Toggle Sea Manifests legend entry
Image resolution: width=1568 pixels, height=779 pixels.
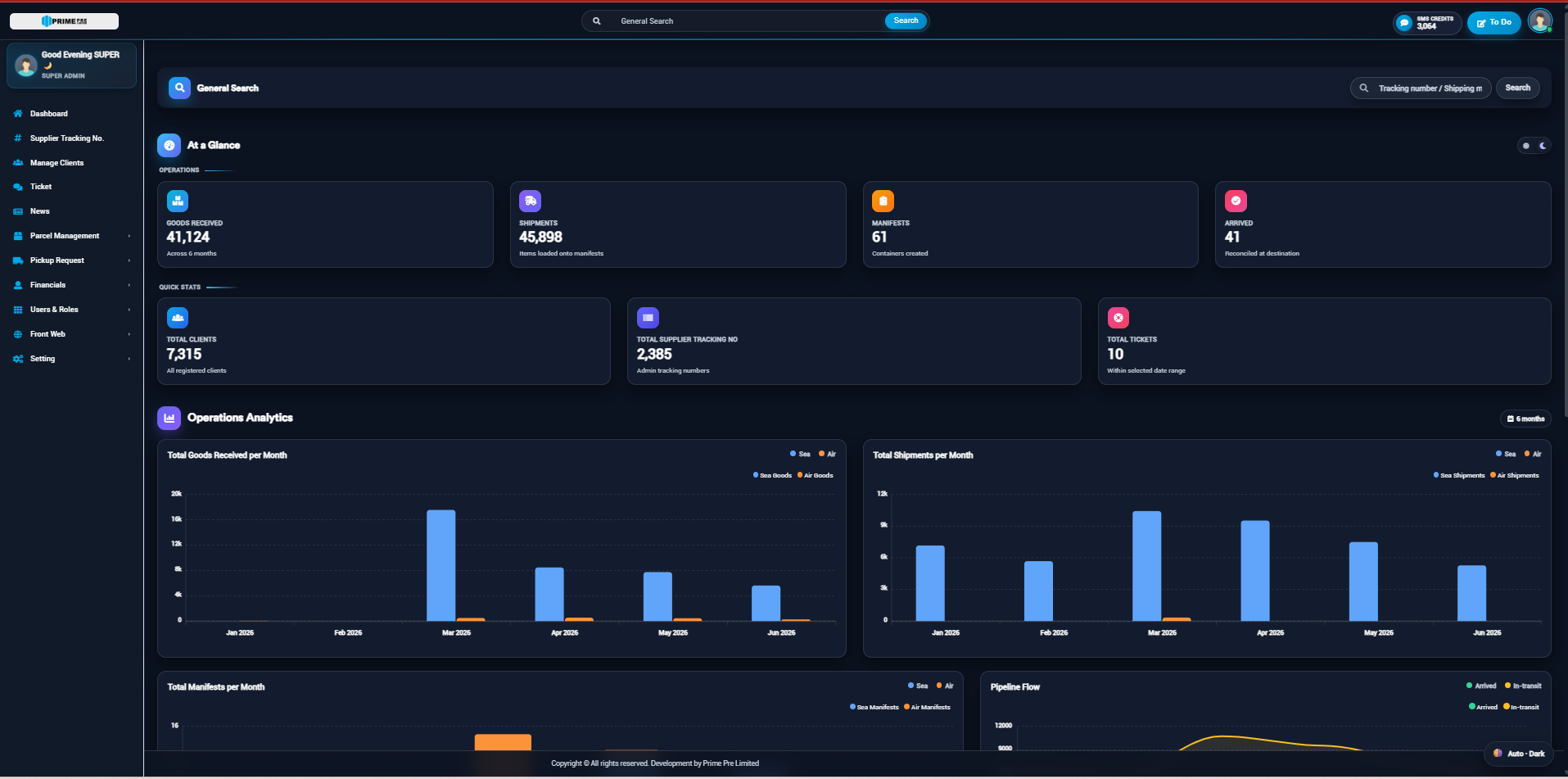[x=874, y=707]
